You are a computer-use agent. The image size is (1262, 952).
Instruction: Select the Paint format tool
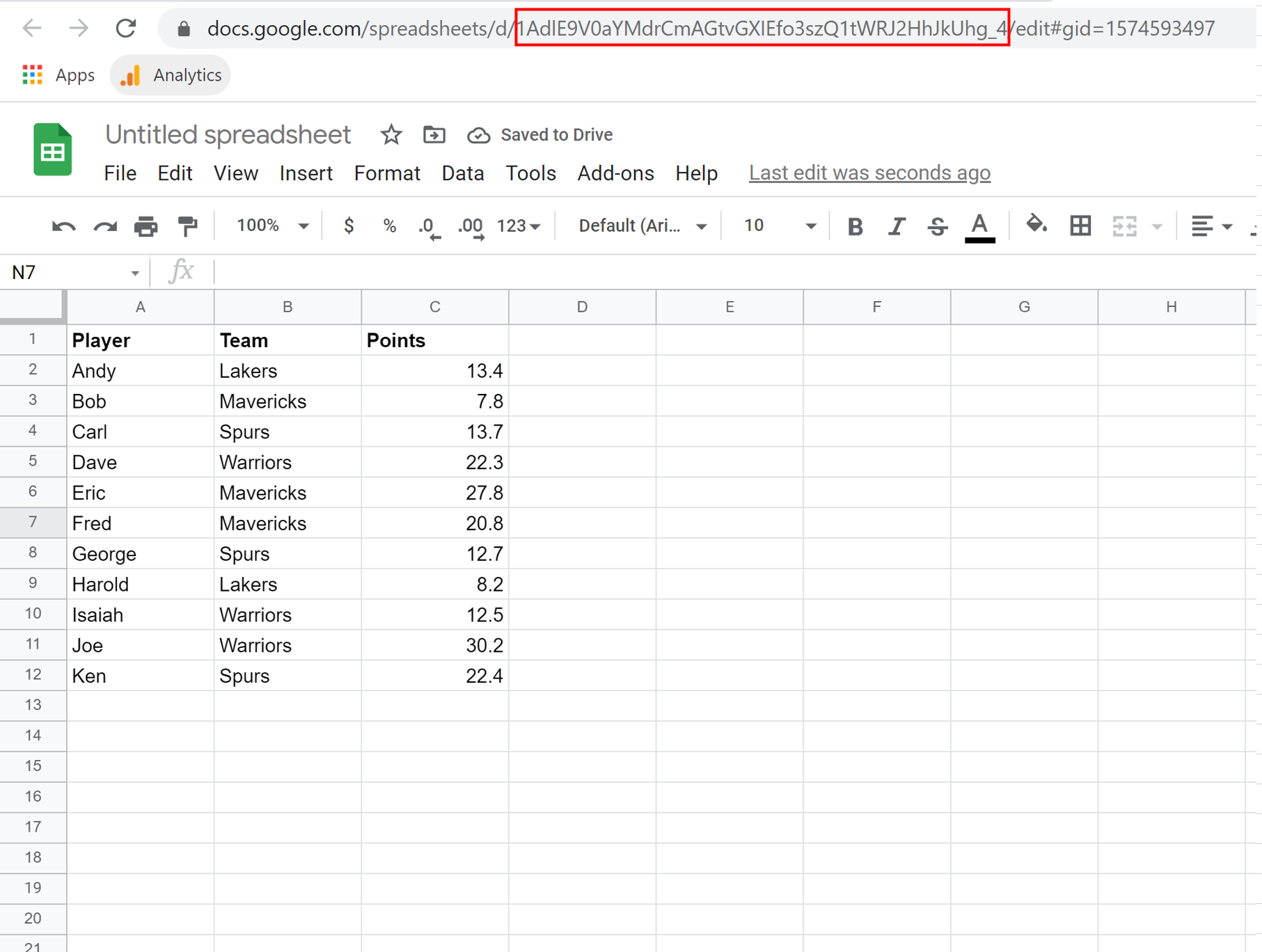click(x=187, y=226)
